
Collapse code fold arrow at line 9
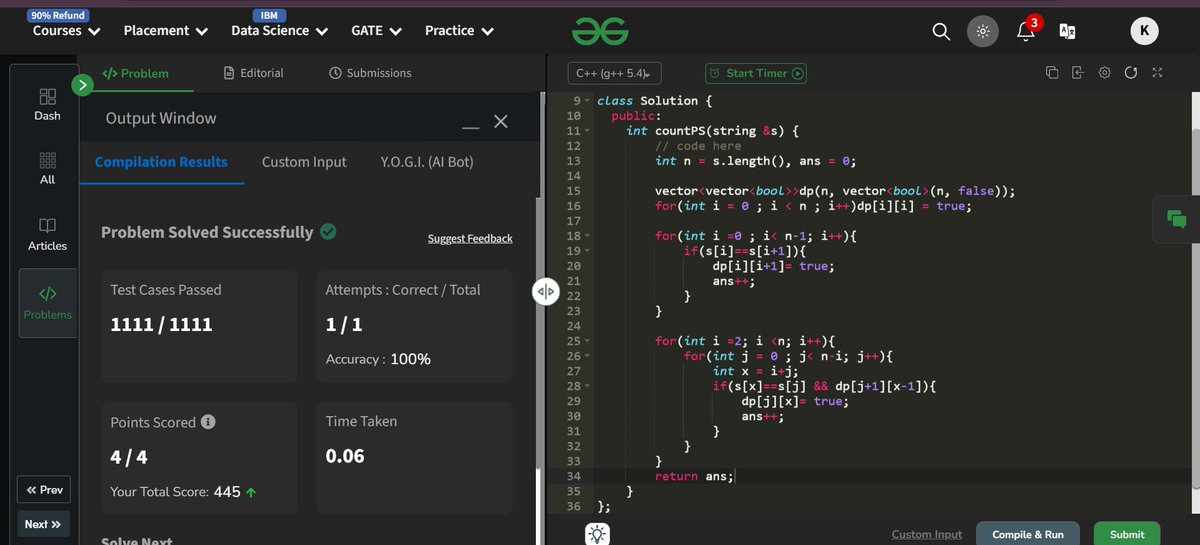(589, 101)
